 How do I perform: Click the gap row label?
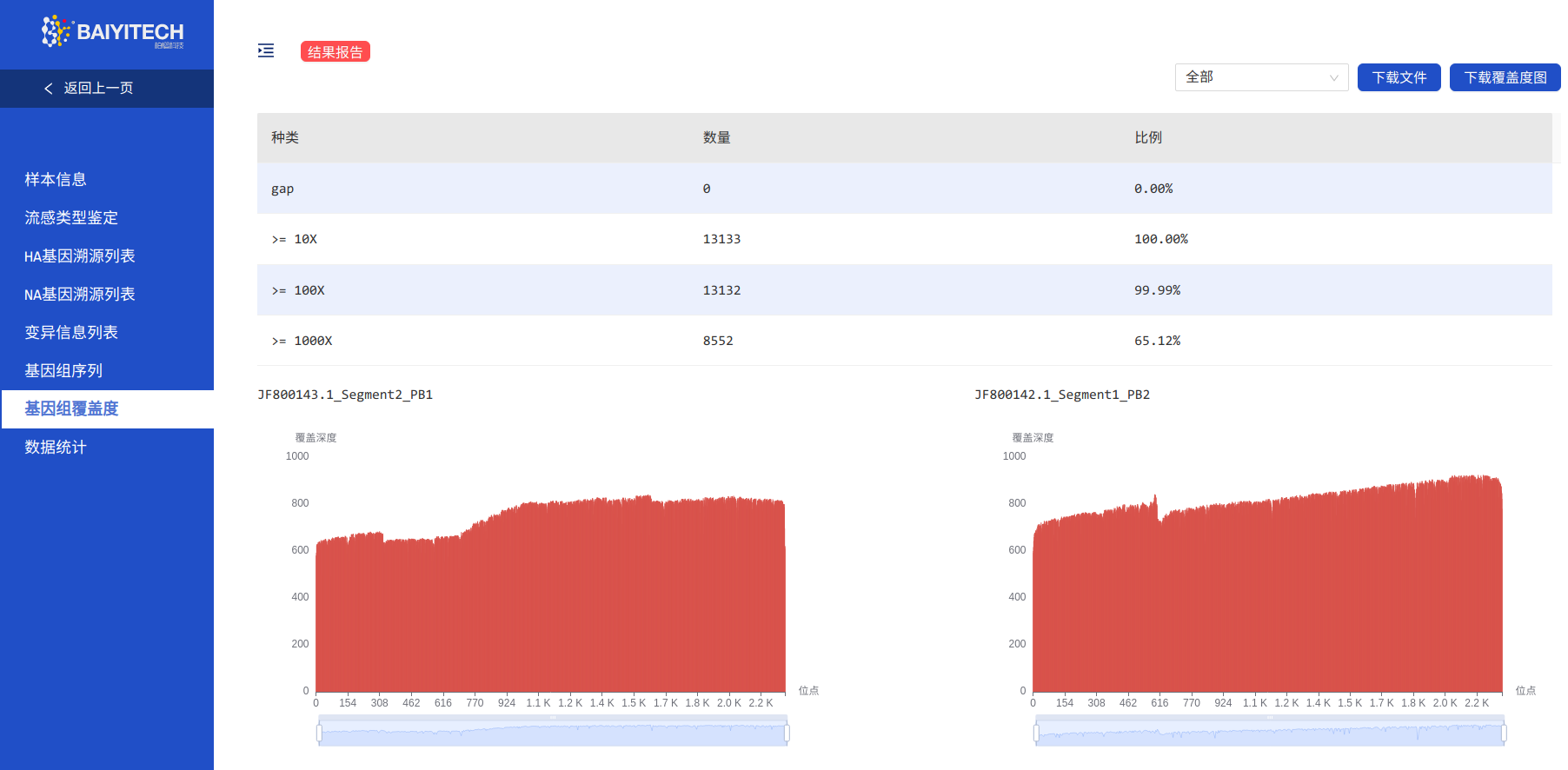[x=282, y=189]
